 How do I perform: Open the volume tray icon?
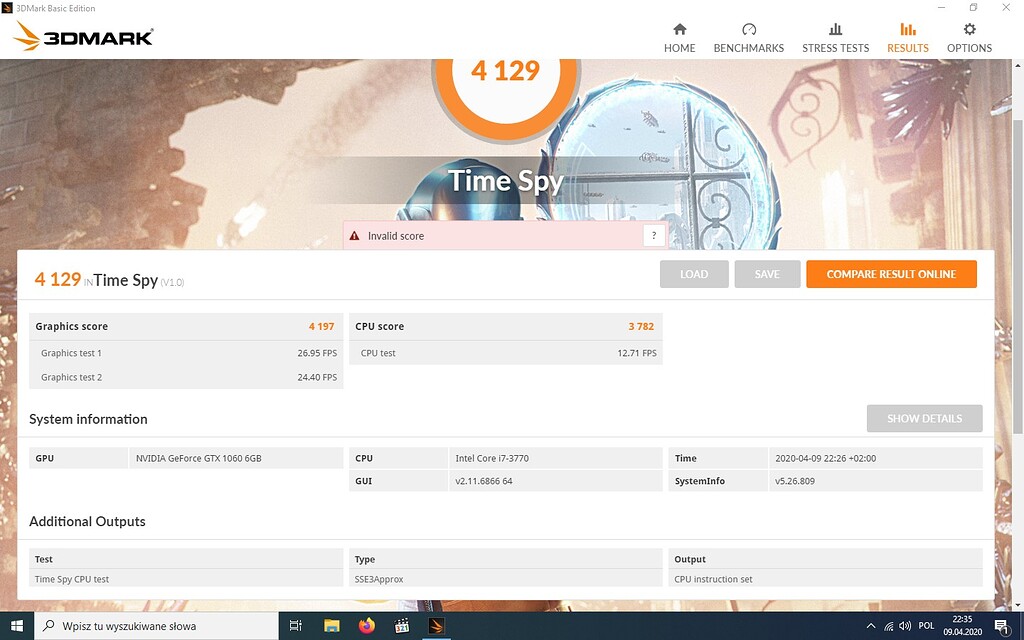905,626
